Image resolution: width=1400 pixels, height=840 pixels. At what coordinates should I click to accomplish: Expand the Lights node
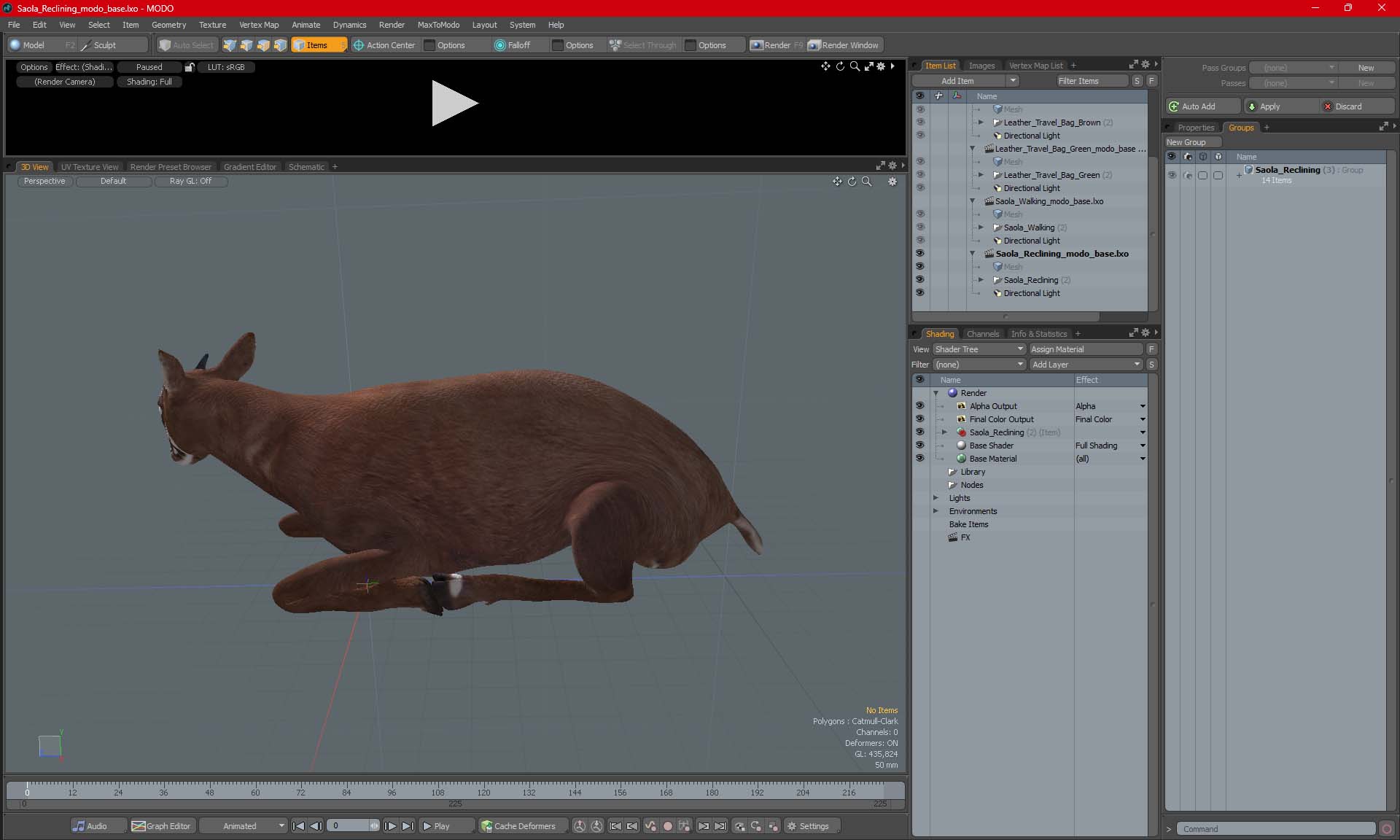point(936,498)
